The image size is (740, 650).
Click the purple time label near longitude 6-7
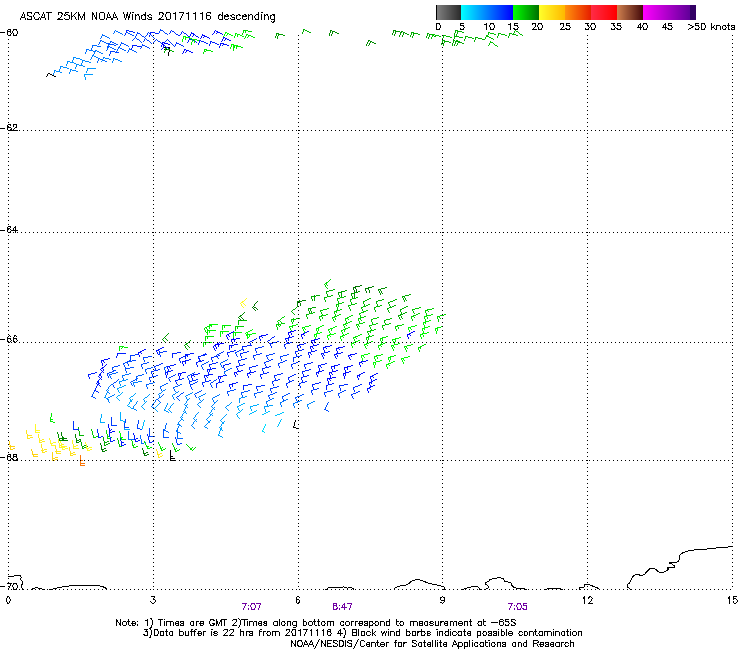[x=342, y=607]
